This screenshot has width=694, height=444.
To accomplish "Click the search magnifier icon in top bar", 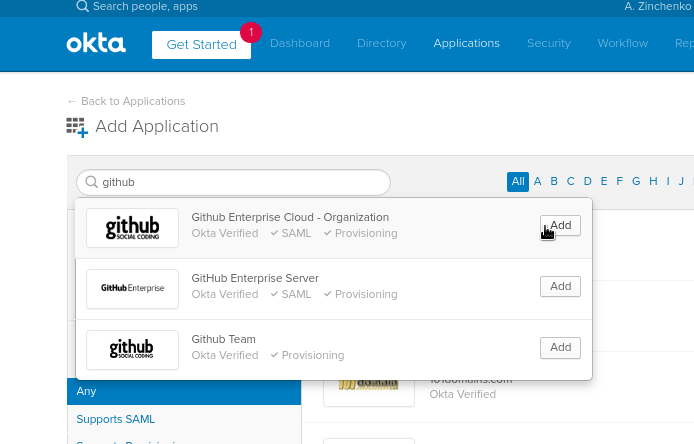I will [82, 6].
